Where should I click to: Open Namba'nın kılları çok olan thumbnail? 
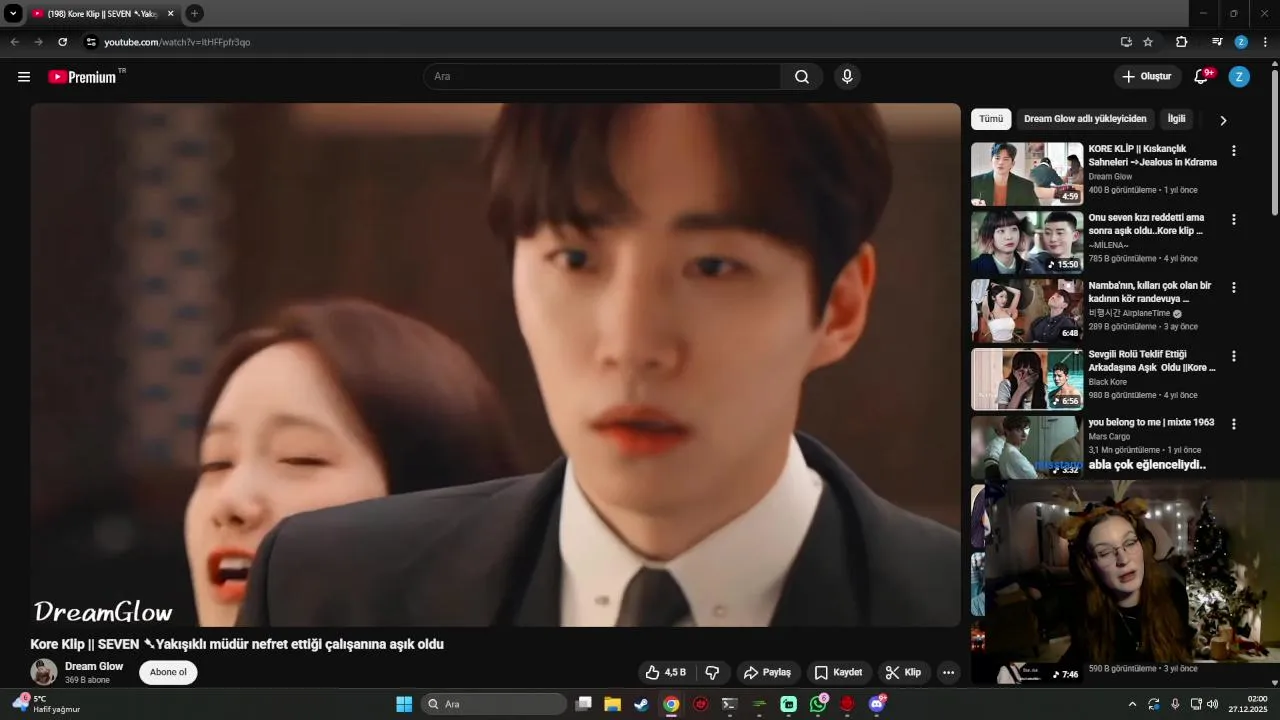point(1027,310)
